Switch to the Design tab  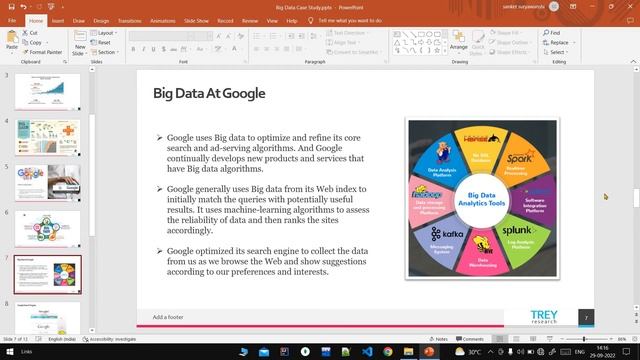point(101,20)
